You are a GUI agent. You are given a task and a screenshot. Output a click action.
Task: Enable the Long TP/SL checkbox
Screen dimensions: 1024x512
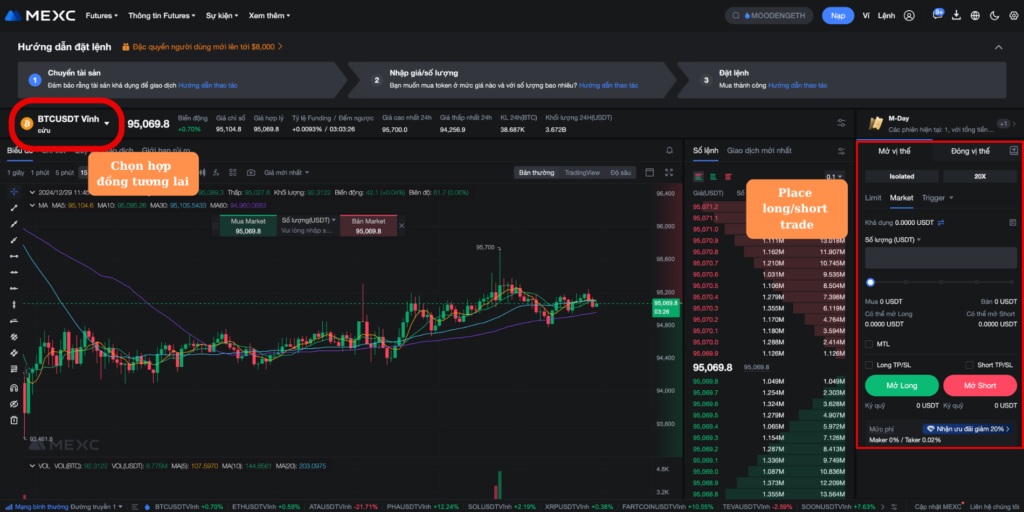[x=869, y=365]
